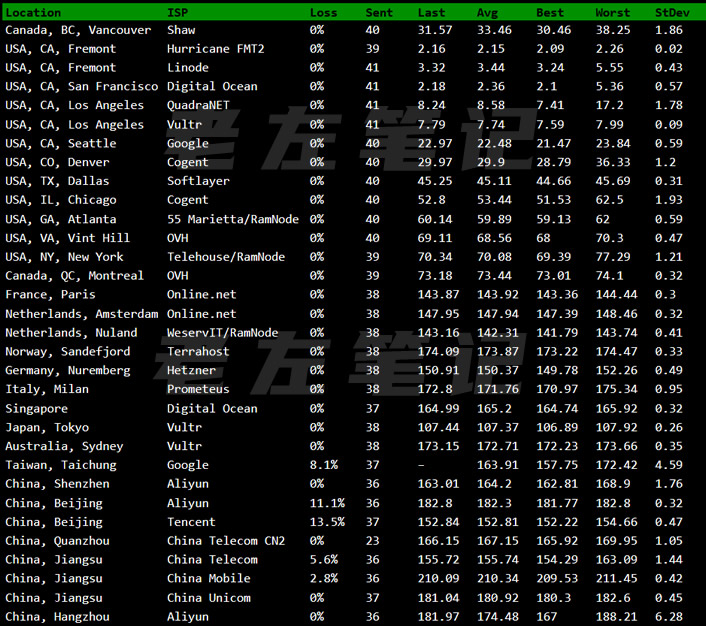Click the Terrahost ISP entry
This screenshot has width=706, height=626.
[198, 352]
